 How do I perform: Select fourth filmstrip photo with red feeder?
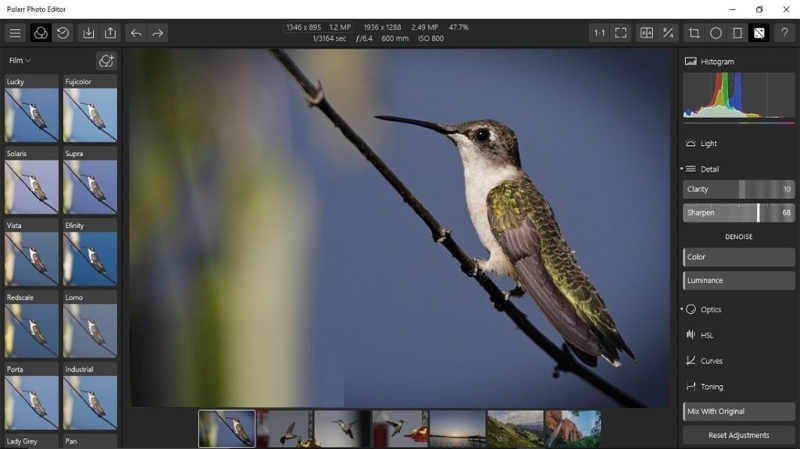click(x=400, y=429)
